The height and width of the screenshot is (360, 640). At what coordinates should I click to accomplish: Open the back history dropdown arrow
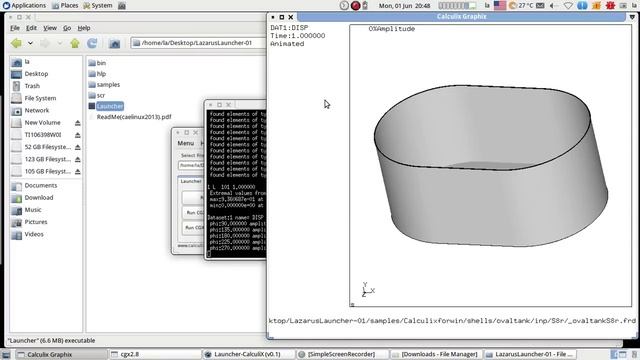tap(30, 43)
